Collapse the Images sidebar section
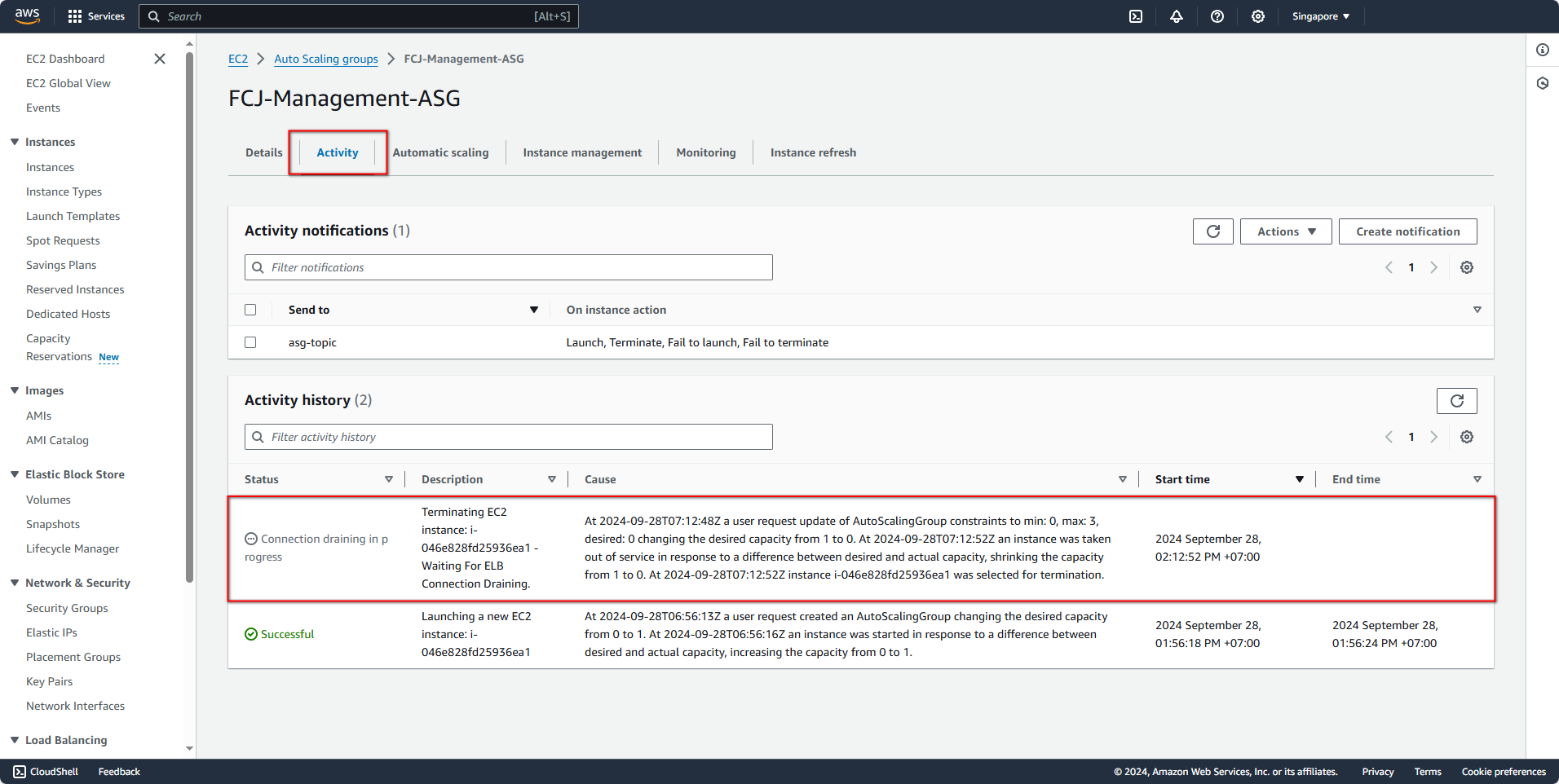The image size is (1559, 784). coord(15,390)
